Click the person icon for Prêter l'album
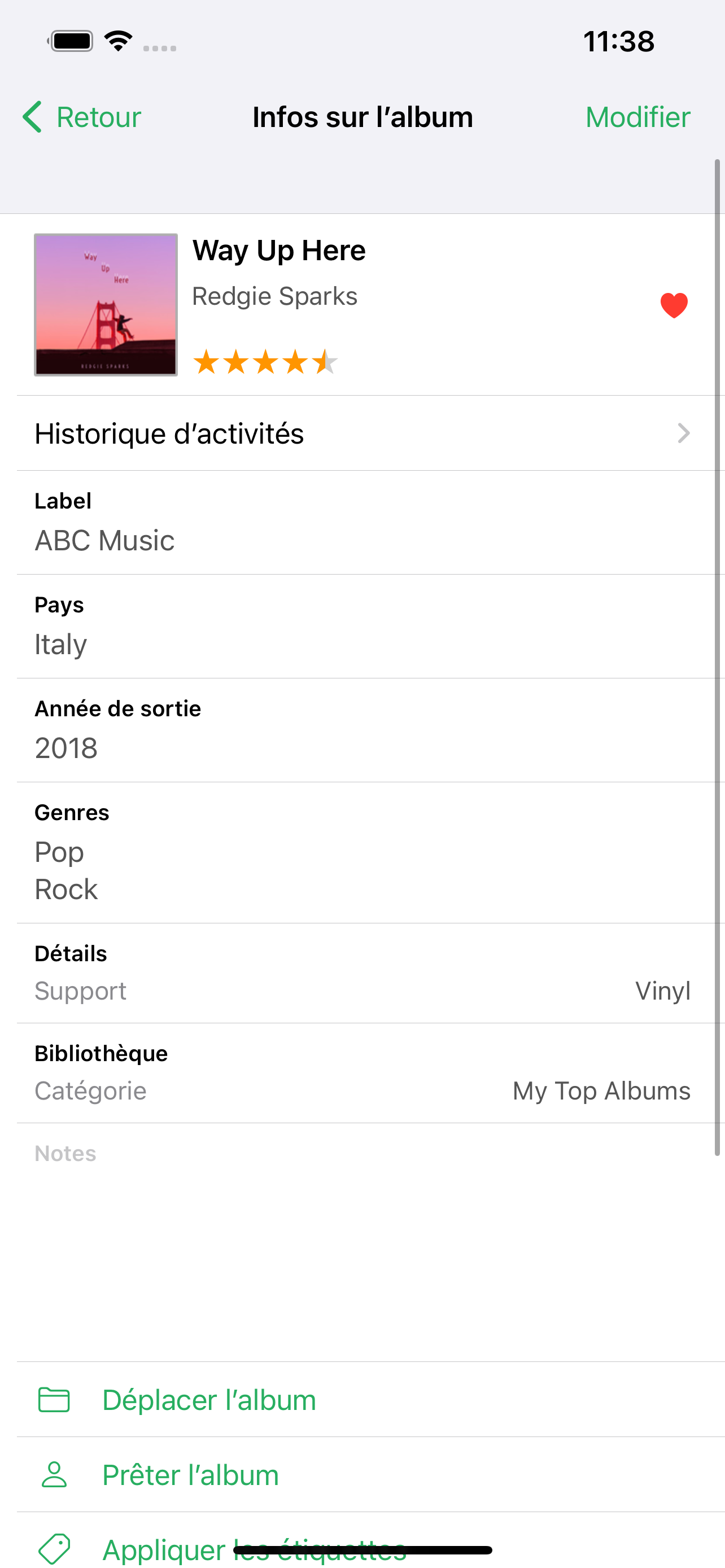 [x=54, y=1474]
